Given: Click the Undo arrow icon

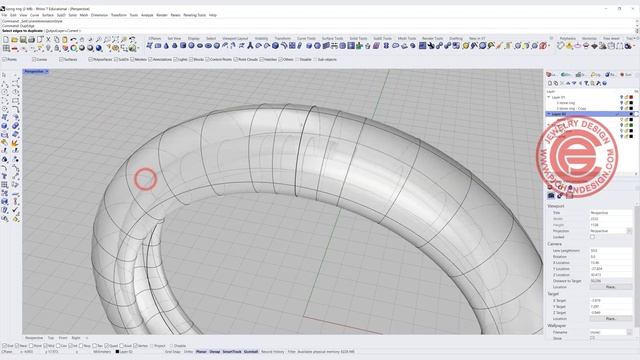Looking at the screenshot, I should click(73, 40).
